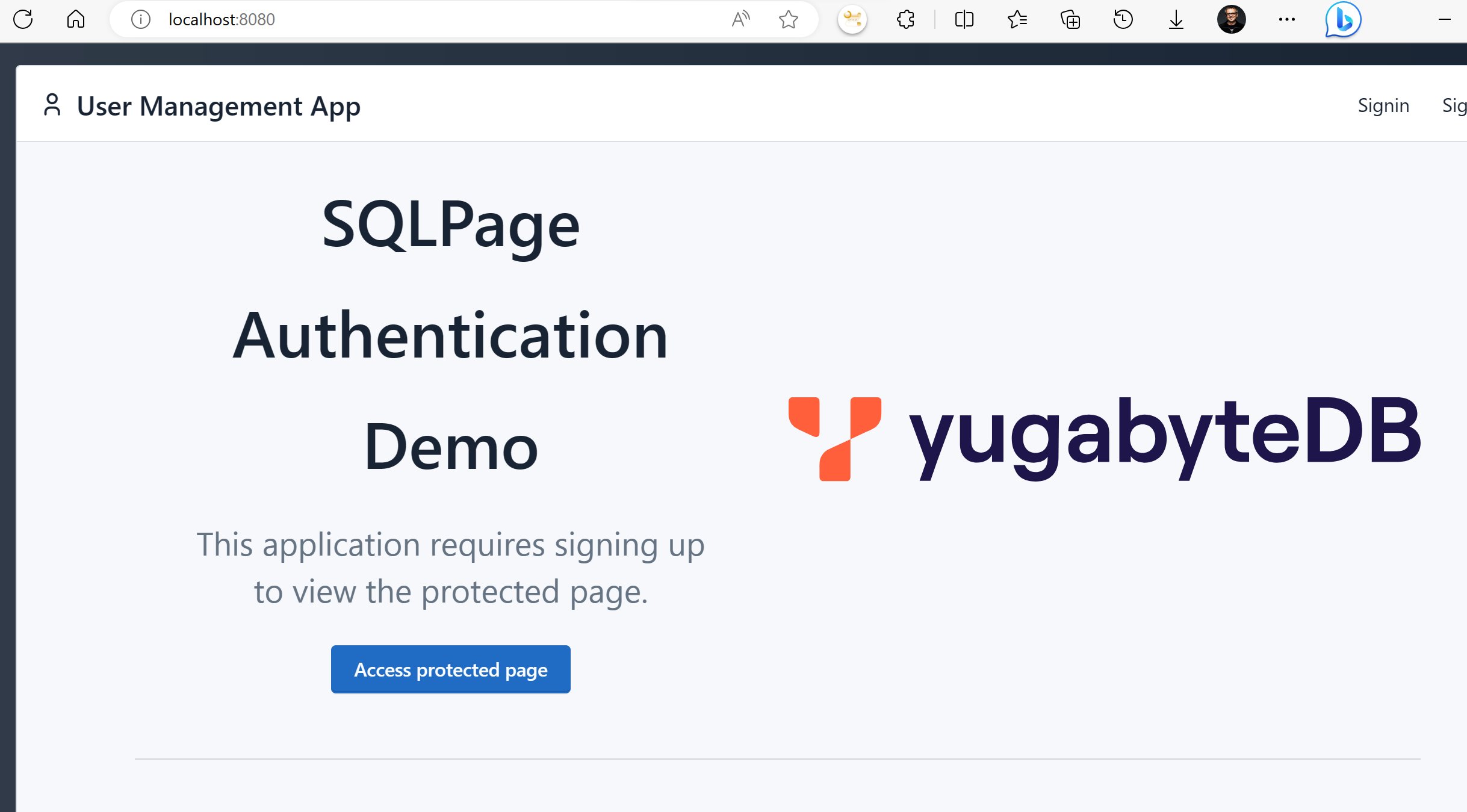Open the Extensions puzzle icon
The image size is (1467, 812).
click(905, 19)
